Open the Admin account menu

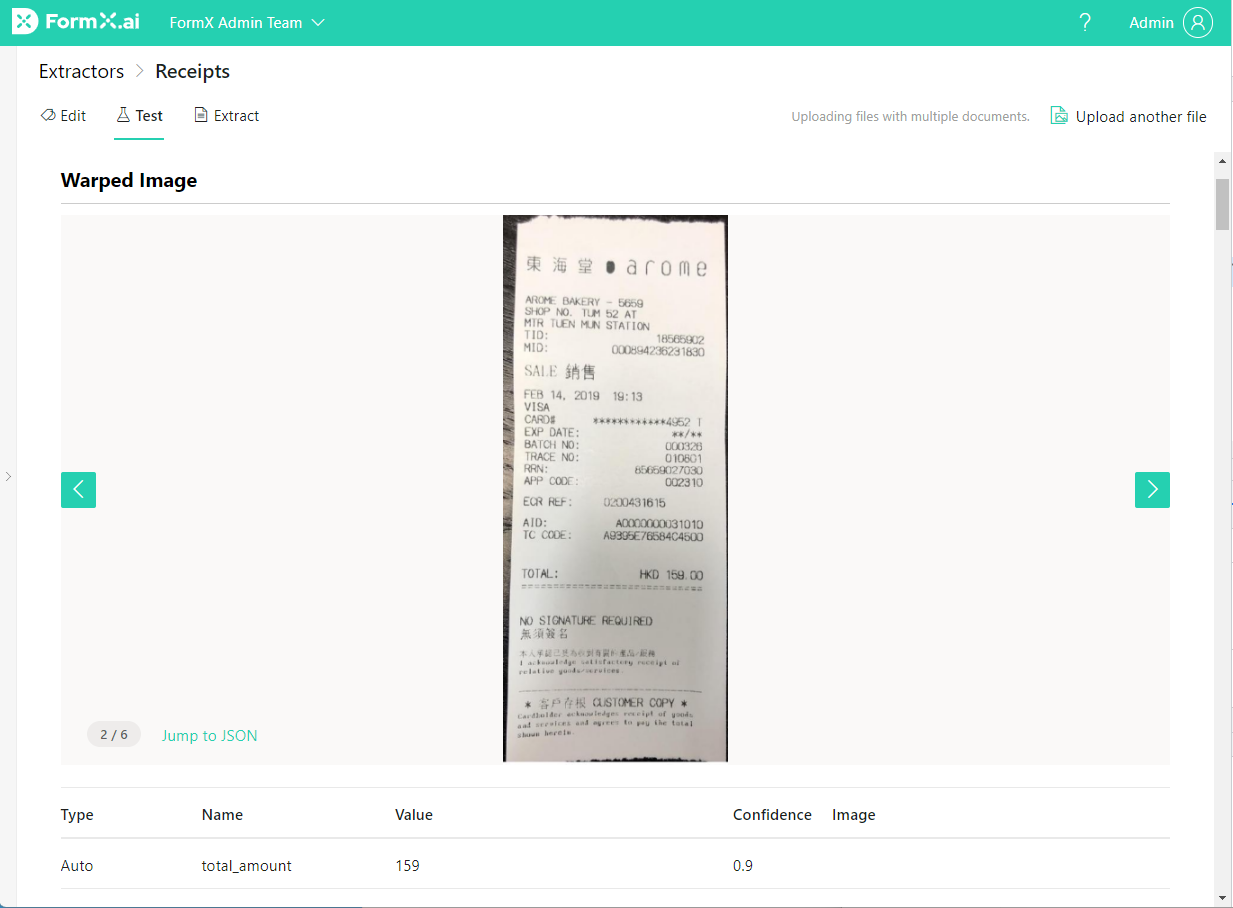click(1170, 22)
